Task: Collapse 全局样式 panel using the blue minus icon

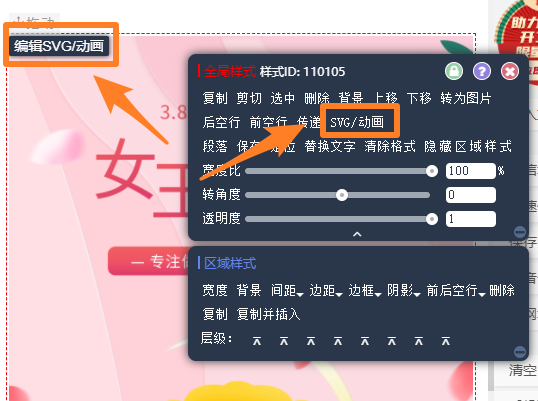Action: click(x=520, y=232)
